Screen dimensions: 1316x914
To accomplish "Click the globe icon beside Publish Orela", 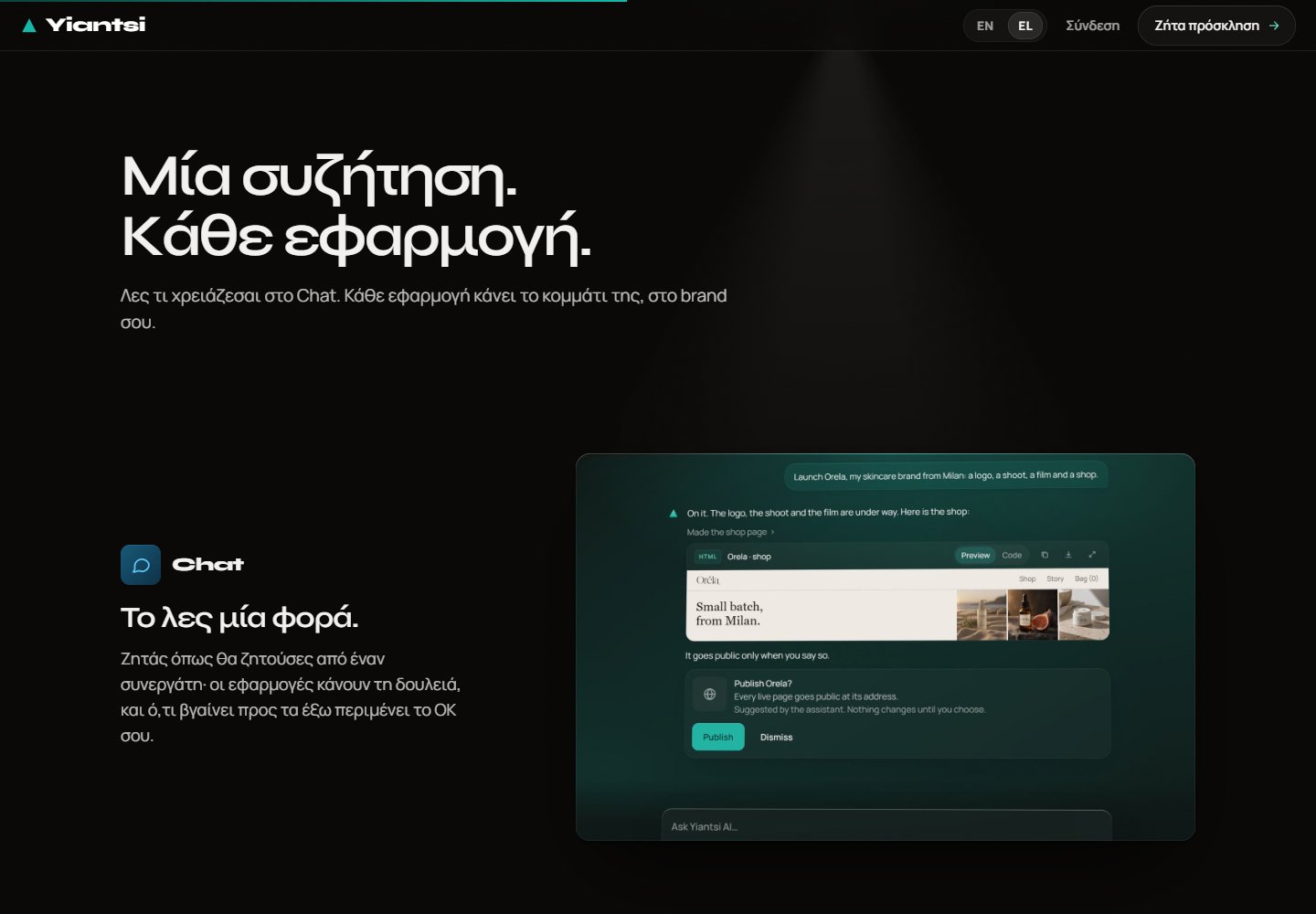I will pos(709,695).
